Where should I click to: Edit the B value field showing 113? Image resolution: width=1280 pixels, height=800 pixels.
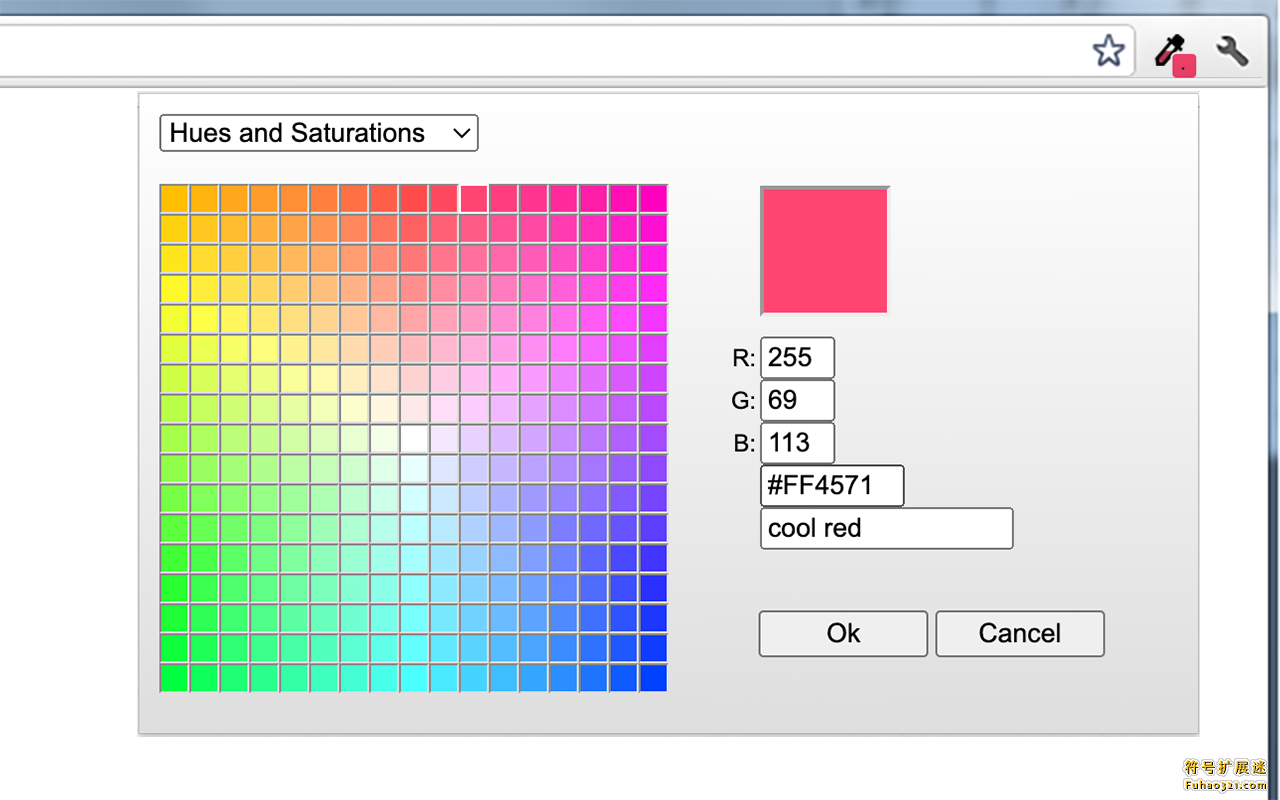[797, 443]
